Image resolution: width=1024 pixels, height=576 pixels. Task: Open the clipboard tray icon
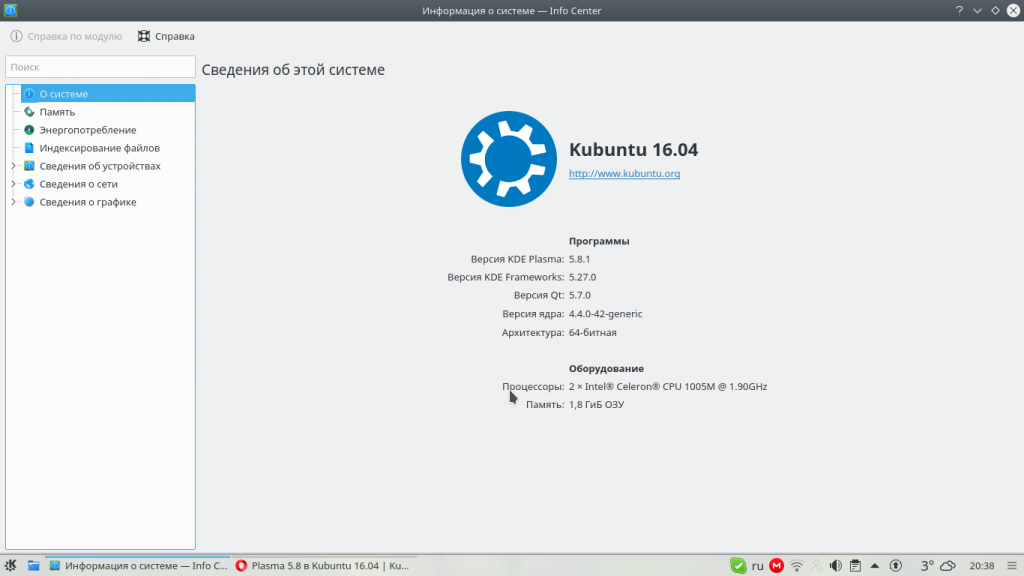[856, 566]
